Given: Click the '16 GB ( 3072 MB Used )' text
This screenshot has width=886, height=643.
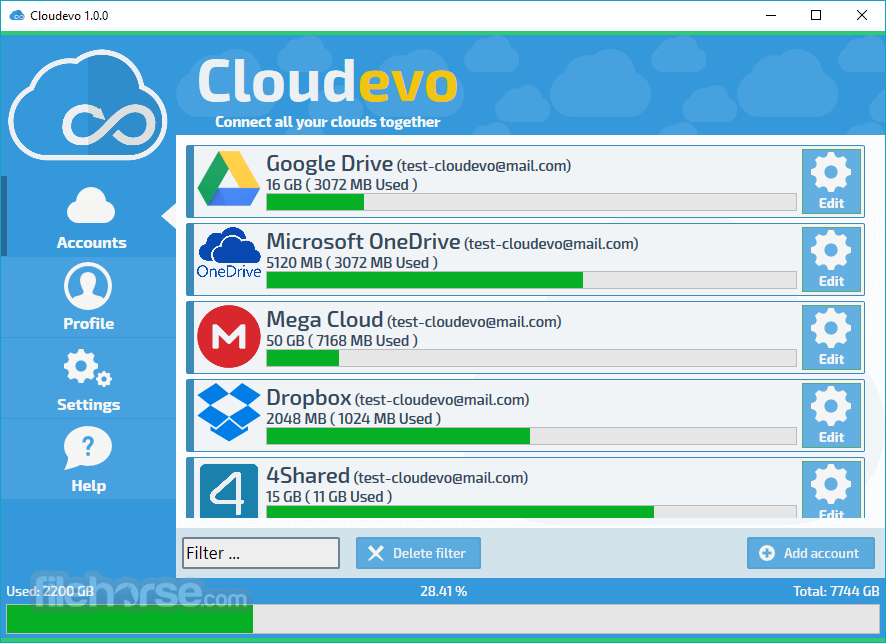Looking at the screenshot, I should coord(342,185).
